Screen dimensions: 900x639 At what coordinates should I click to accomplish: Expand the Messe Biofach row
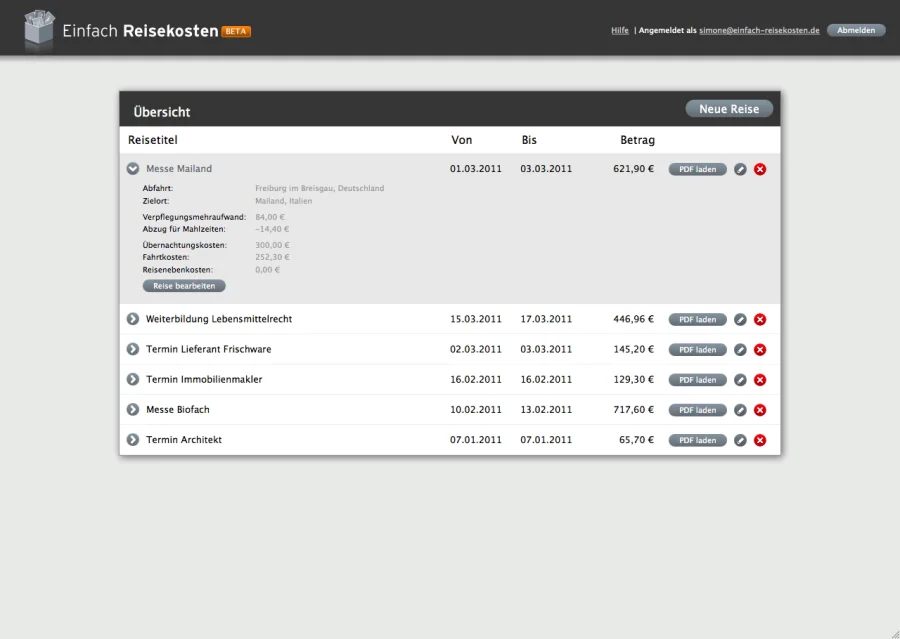(x=133, y=410)
